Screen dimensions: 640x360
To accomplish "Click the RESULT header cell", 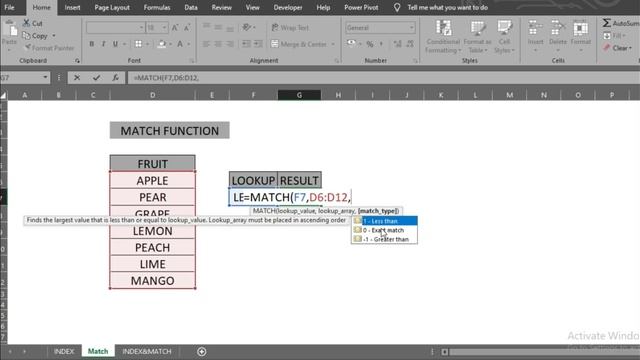I will (x=299, y=180).
